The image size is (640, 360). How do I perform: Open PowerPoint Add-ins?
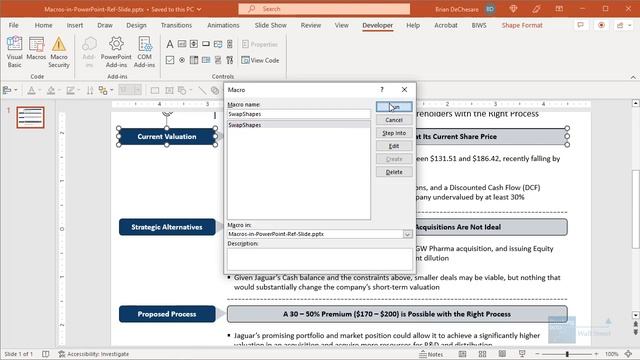click(116, 52)
